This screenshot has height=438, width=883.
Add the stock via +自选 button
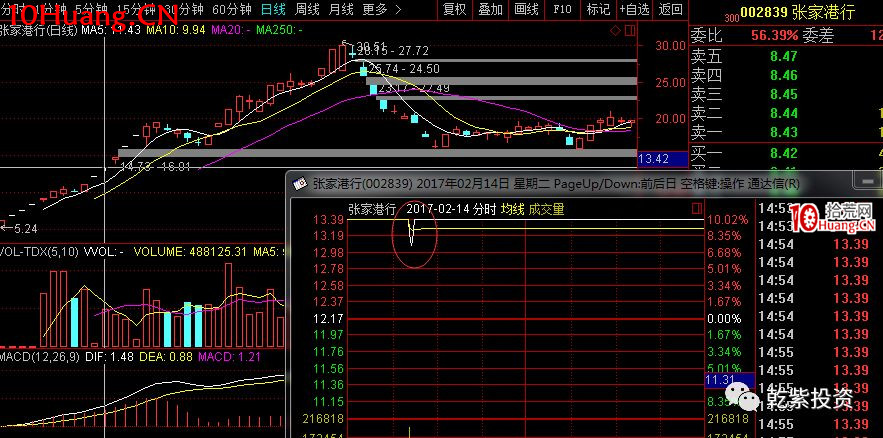(634, 10)
